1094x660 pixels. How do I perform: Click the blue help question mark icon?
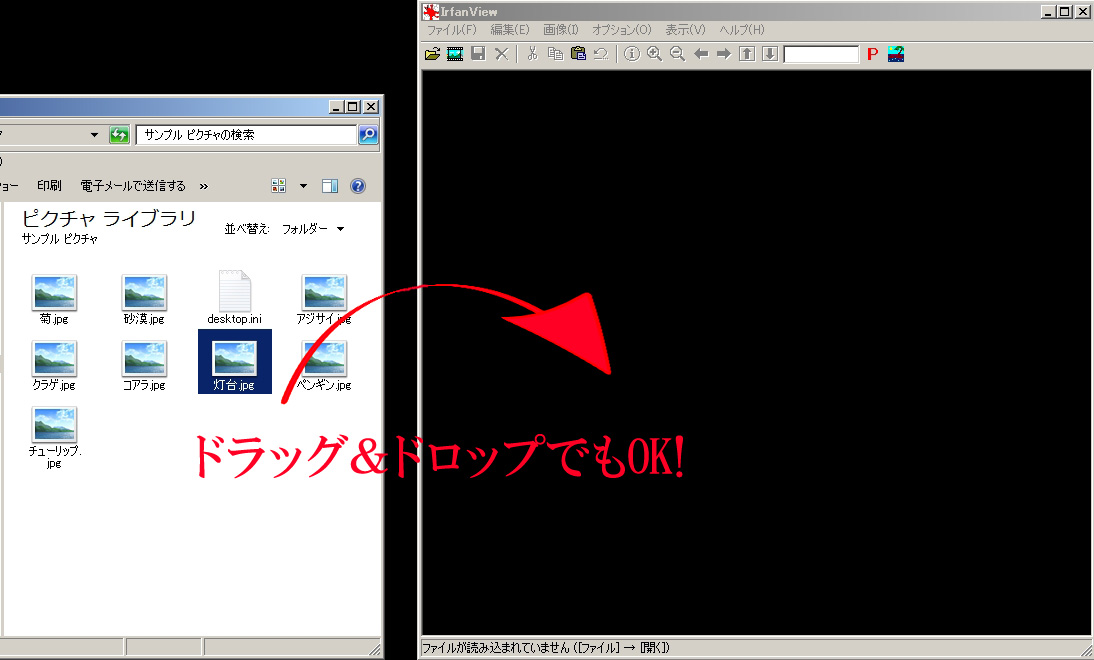tap(358, 186)
